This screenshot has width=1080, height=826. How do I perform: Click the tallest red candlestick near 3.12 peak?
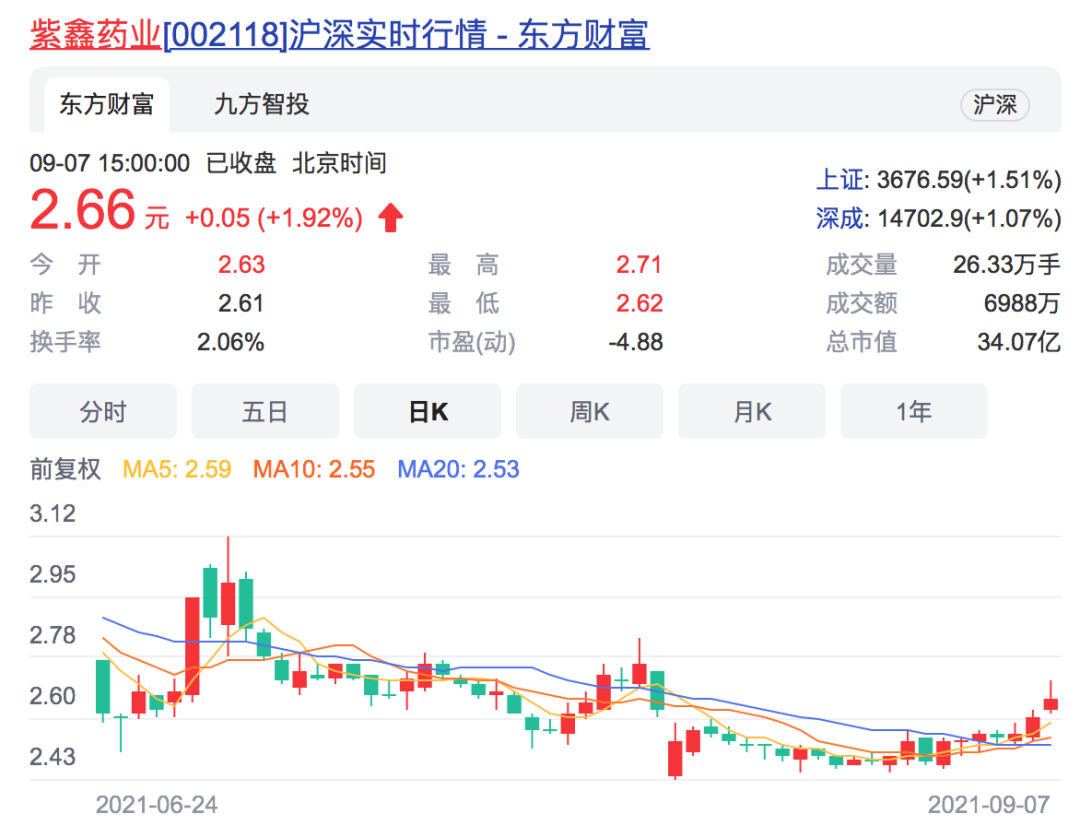[x=228, y=603]
